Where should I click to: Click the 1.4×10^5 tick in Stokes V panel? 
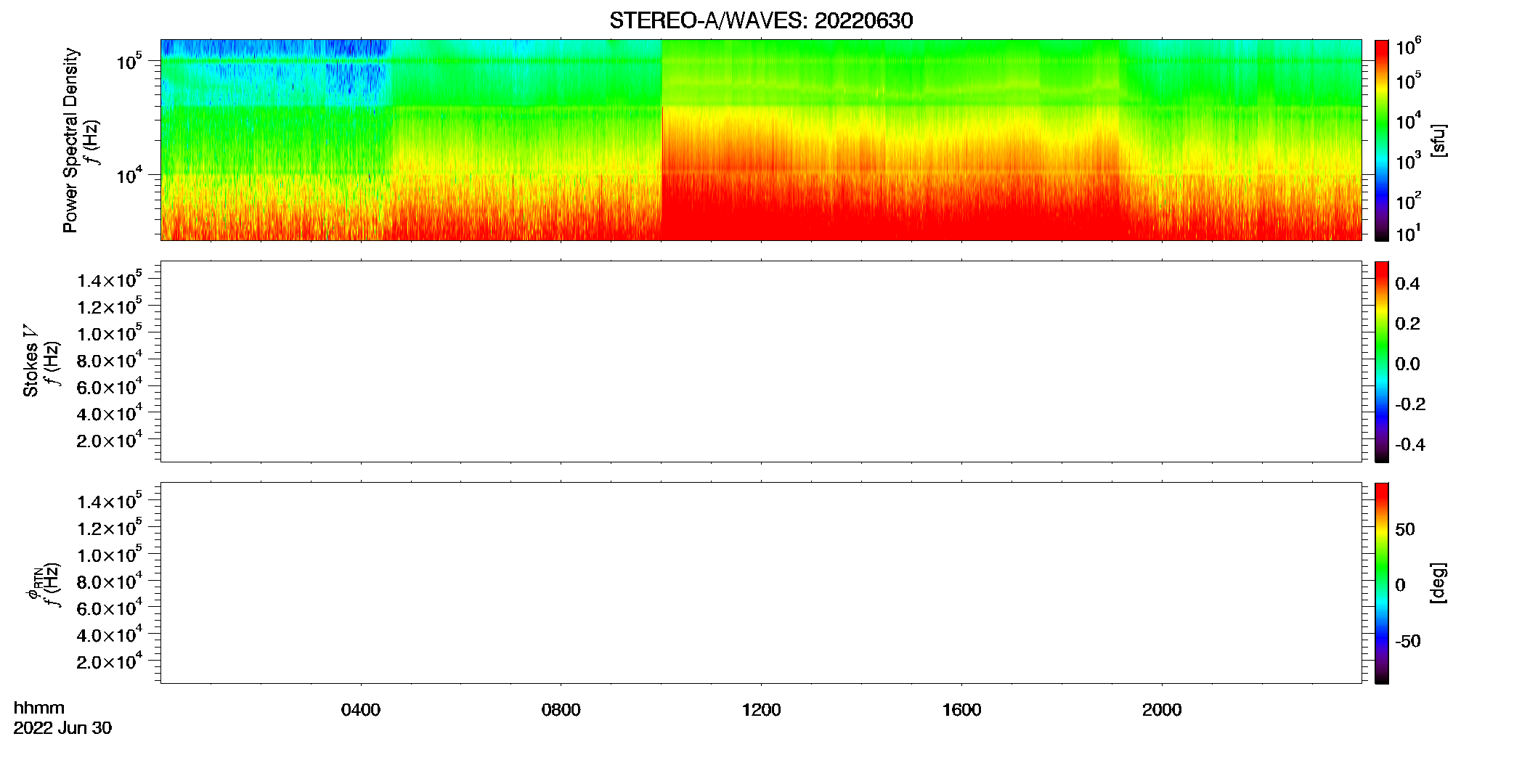coord(110,279)
